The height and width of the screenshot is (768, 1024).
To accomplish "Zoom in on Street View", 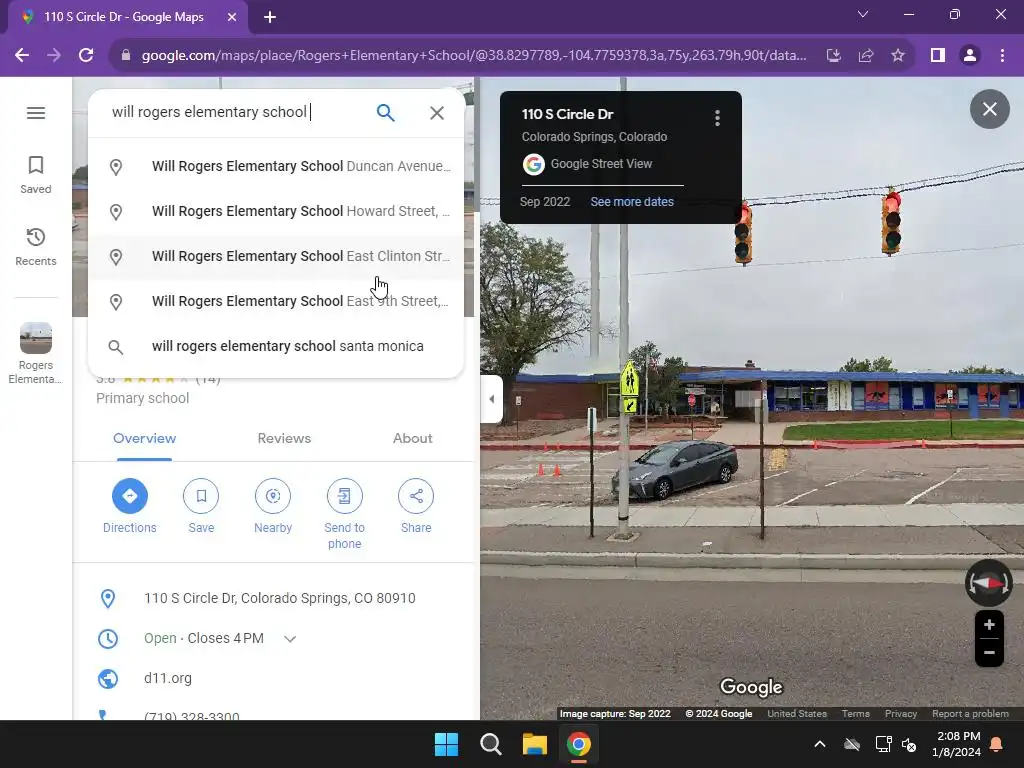I will pos(989,625).
